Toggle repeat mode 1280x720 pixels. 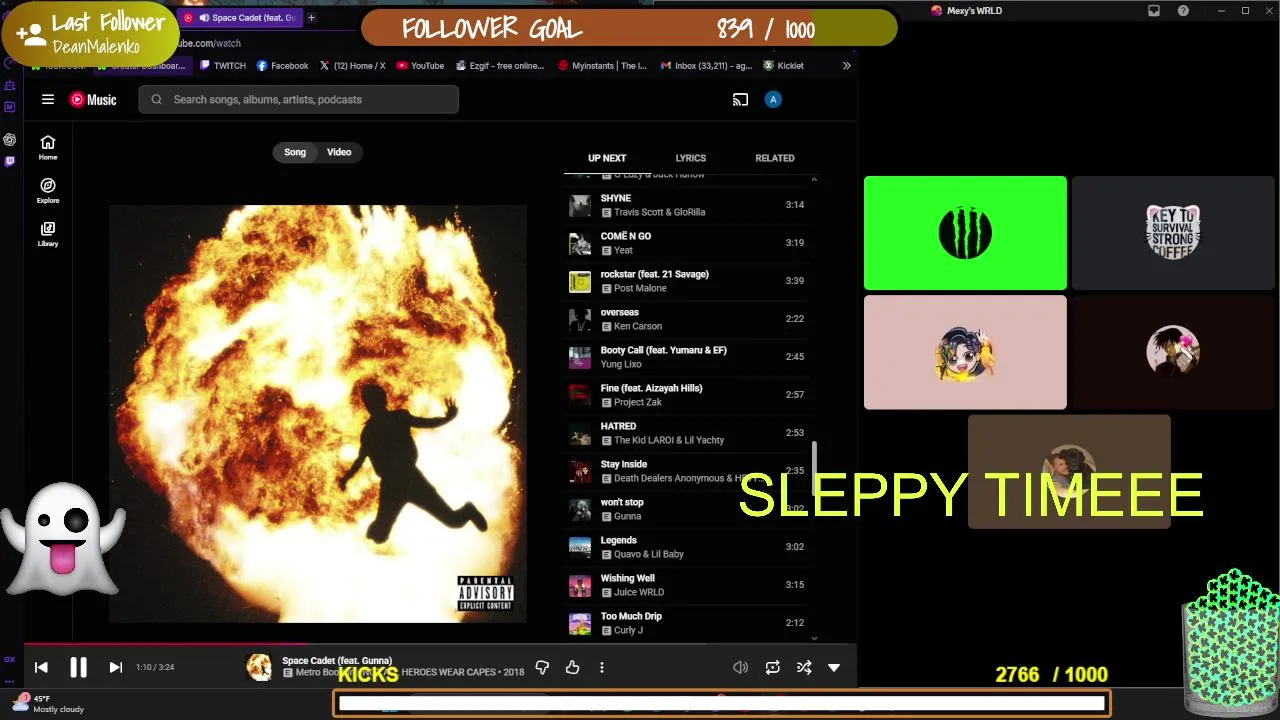(x=772, y=667)
